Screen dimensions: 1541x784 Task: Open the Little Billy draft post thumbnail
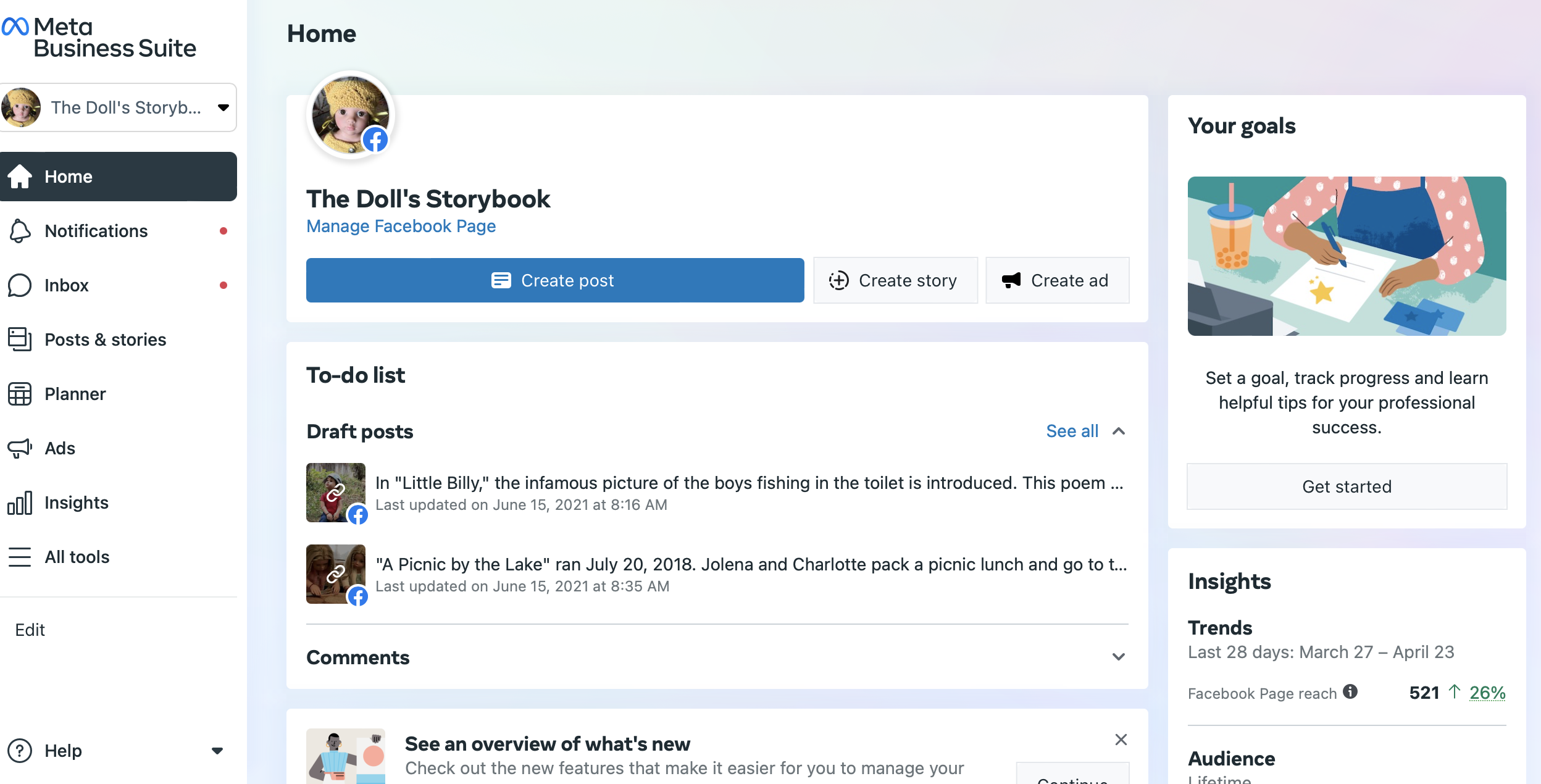tap(336, 493)
